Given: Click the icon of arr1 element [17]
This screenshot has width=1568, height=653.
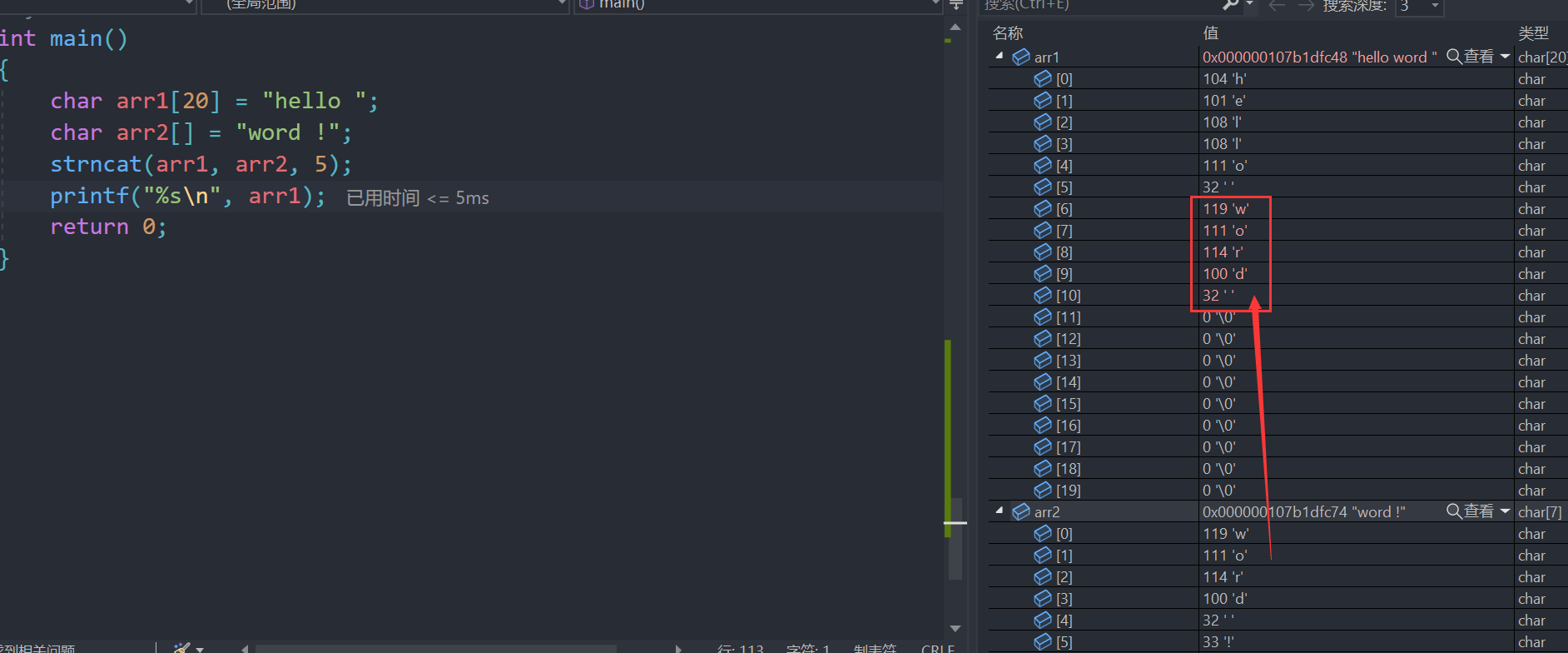Looking at the screenshot, I should tap(1043, 446).
